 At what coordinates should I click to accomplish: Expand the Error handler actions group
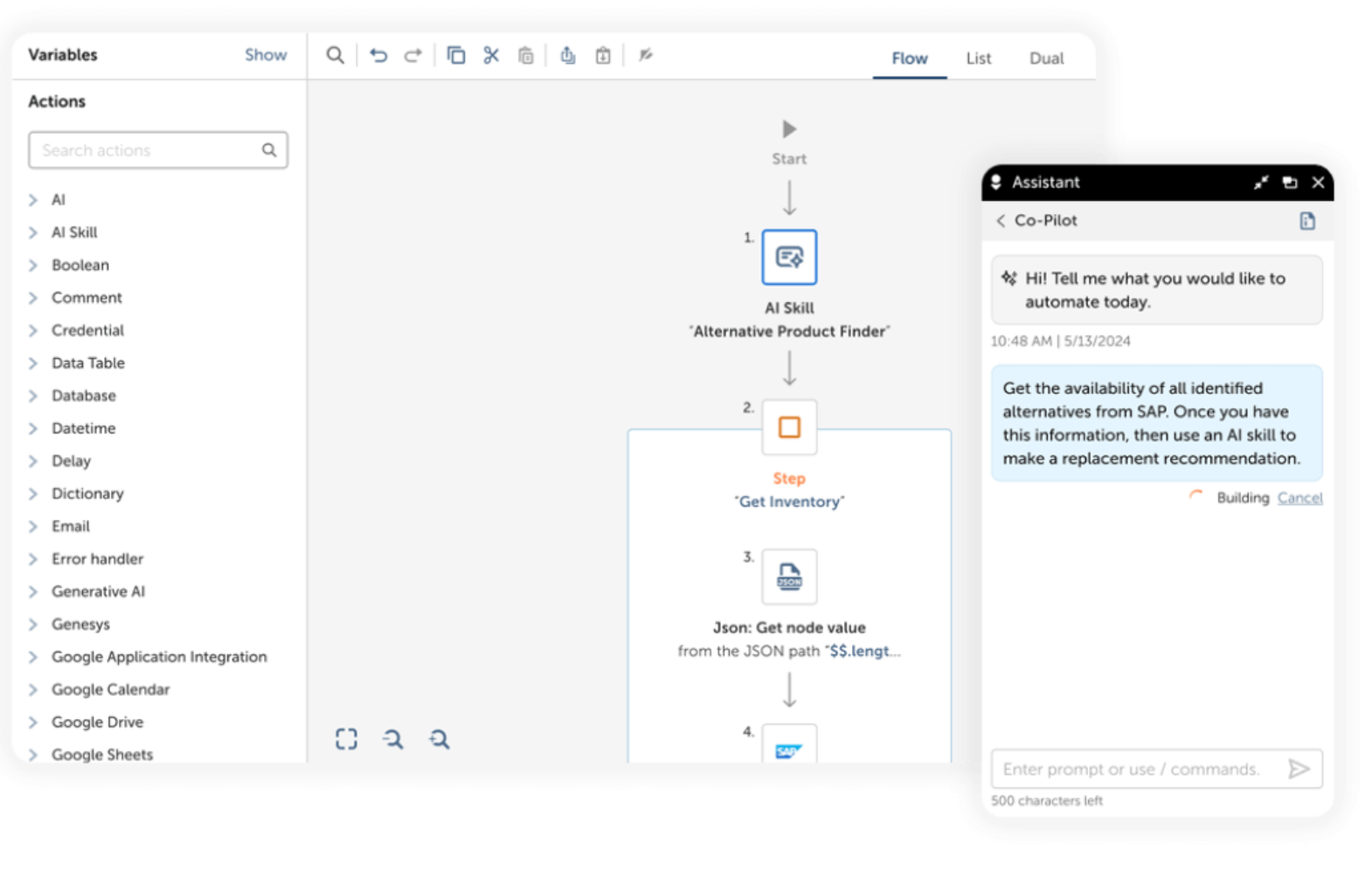click(33, 559)
